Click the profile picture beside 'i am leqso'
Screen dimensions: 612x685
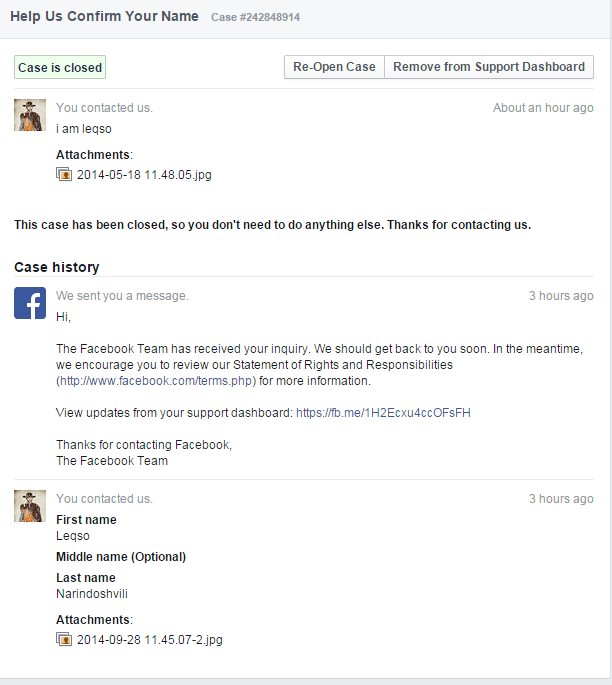pos(30,115)
